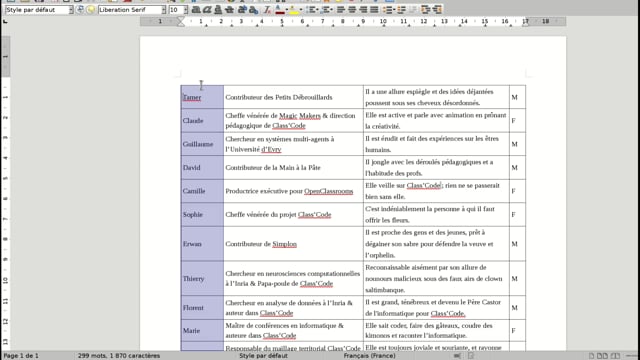Clear direct formatting icon
The image size is (640, 360).
(x=267, y=9)
